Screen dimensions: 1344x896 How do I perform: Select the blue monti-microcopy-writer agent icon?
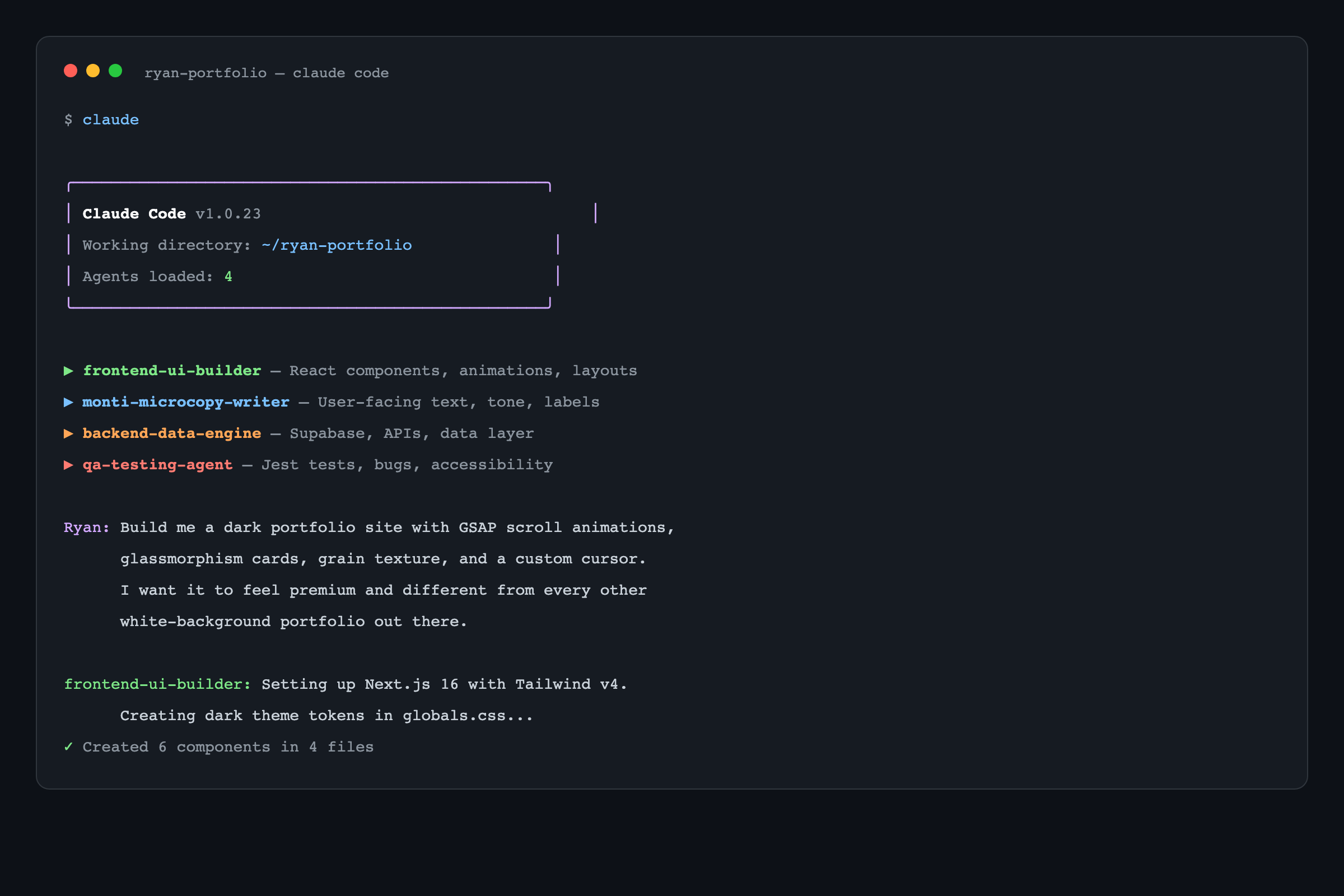68,402
